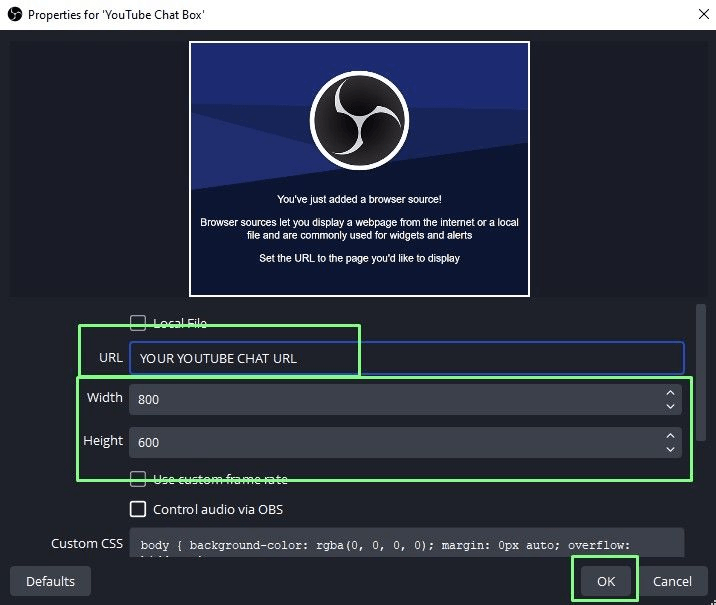Enable Control audio via OBS checkbox
This screenshot has height=605, width=716.
(x=138, y=509)
